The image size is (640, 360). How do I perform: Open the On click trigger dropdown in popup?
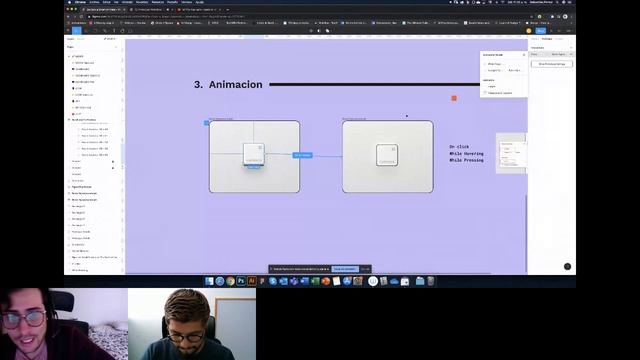(494, 64)
